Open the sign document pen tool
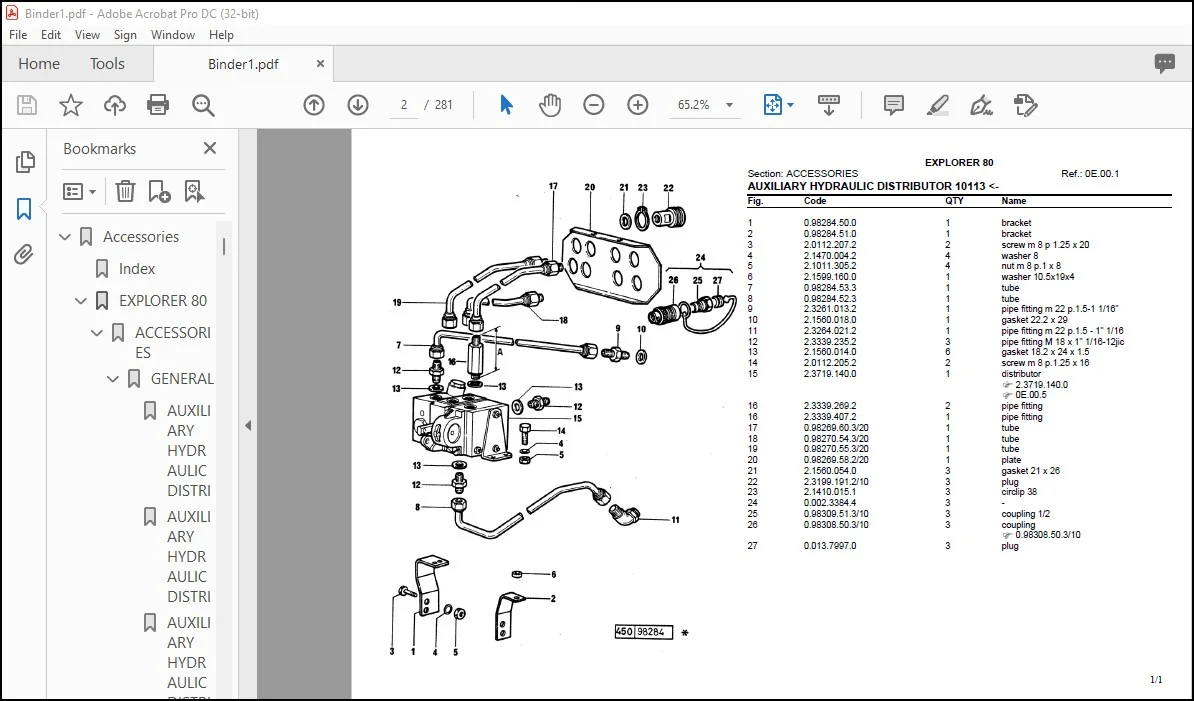Viewport: 1194px width, 701px height. pos(982,105)
